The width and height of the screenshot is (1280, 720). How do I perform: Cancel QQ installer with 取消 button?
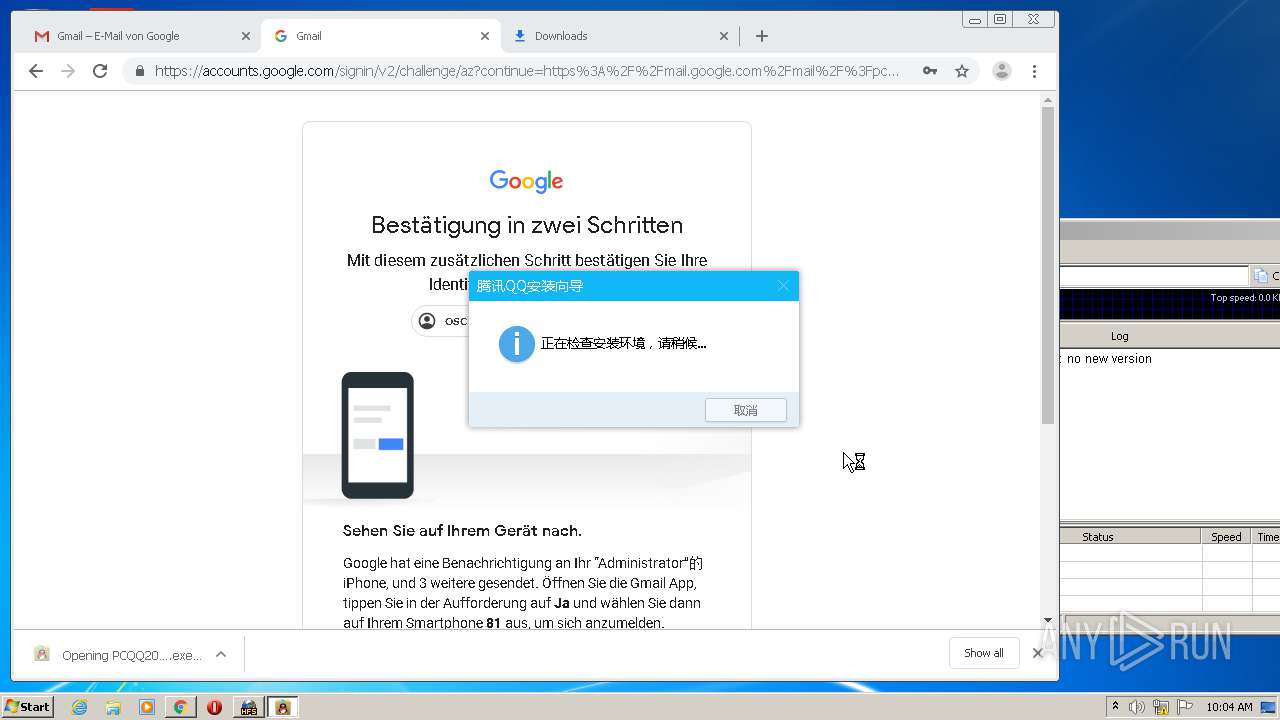(x=746, y=410)
